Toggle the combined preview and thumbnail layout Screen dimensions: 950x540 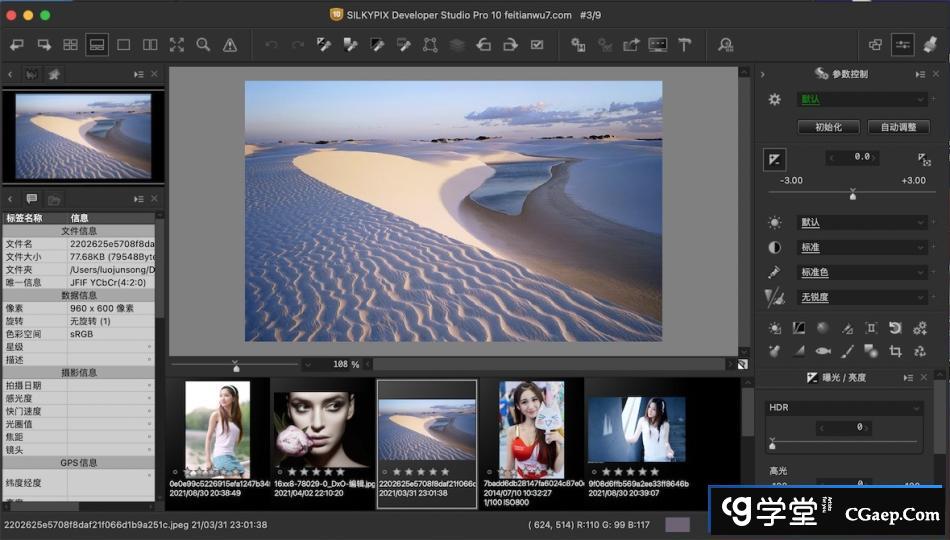coord(97,44)
